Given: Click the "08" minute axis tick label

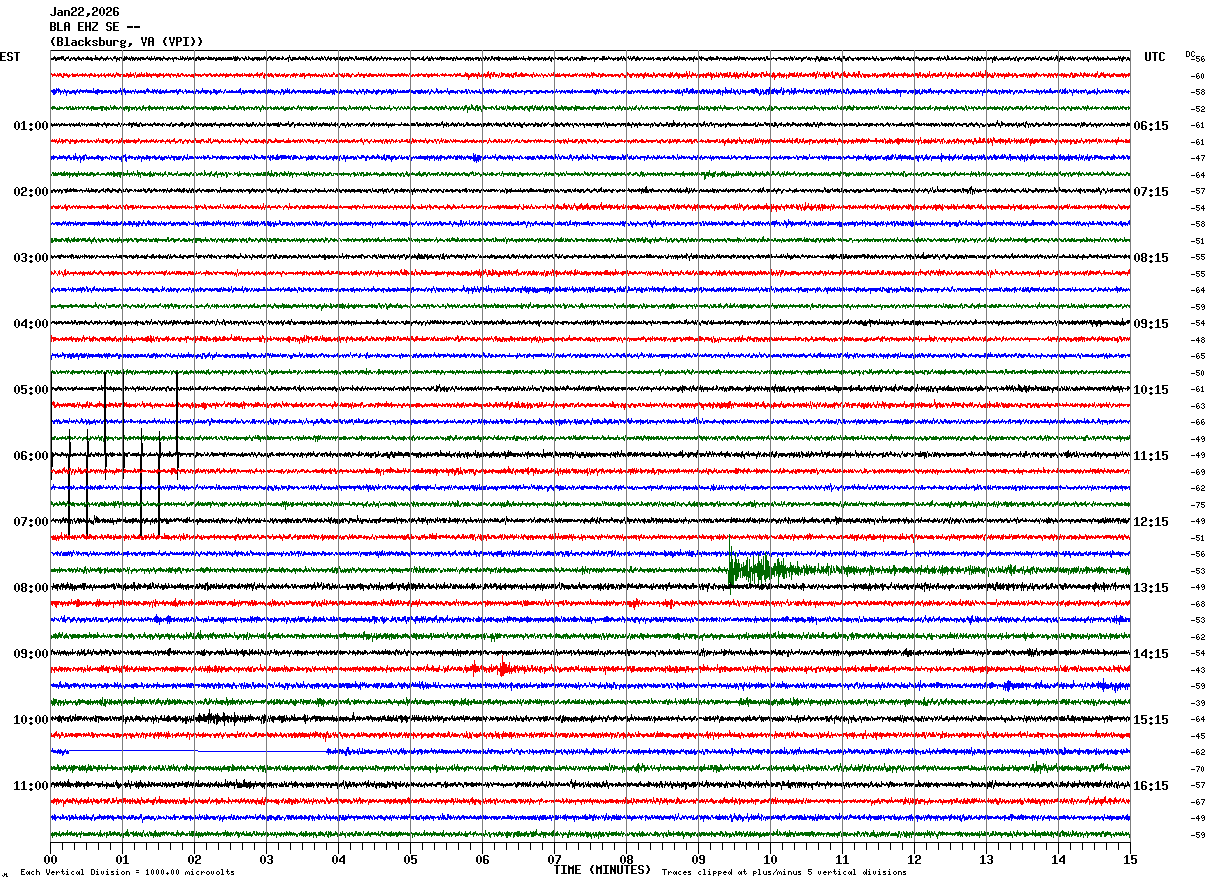Looking at the screenshot, I should click(x=626, y=859).
